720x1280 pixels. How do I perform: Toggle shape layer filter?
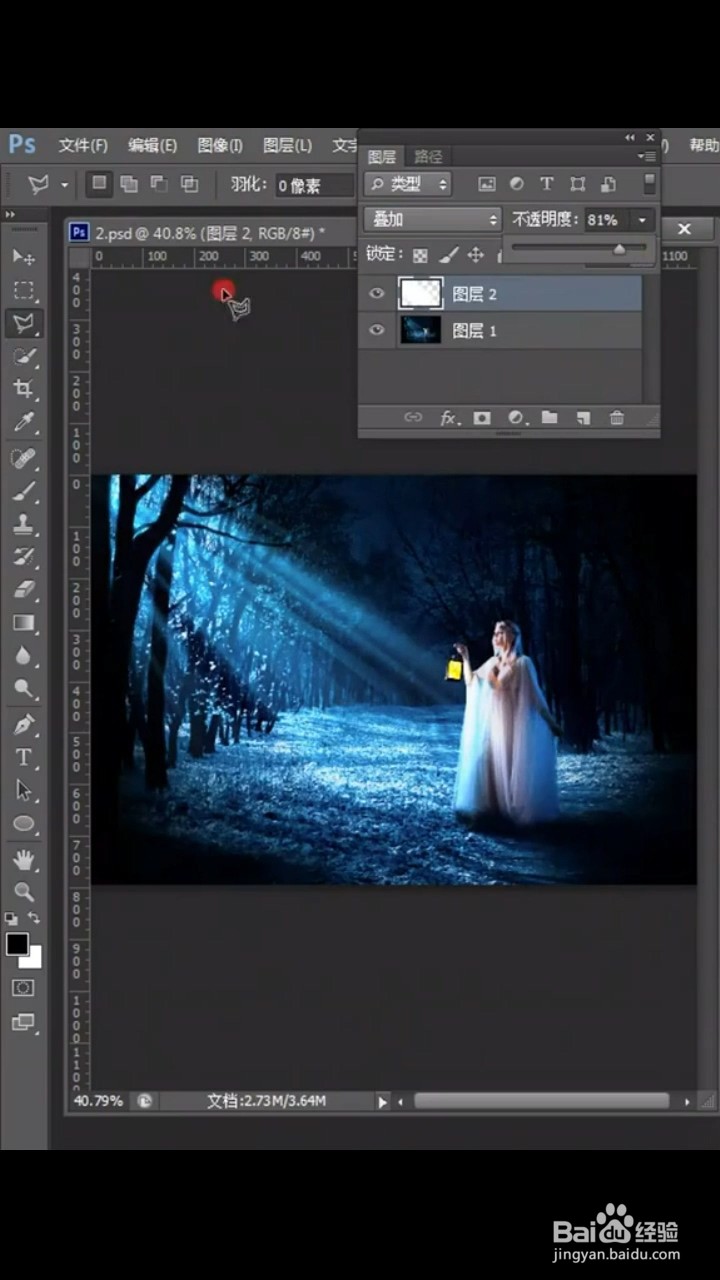tap(577, 184)
